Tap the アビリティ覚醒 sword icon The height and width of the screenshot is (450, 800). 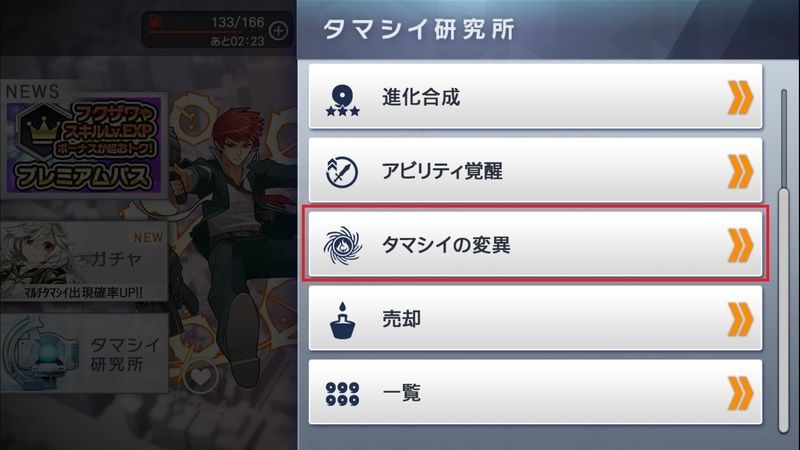342,172
